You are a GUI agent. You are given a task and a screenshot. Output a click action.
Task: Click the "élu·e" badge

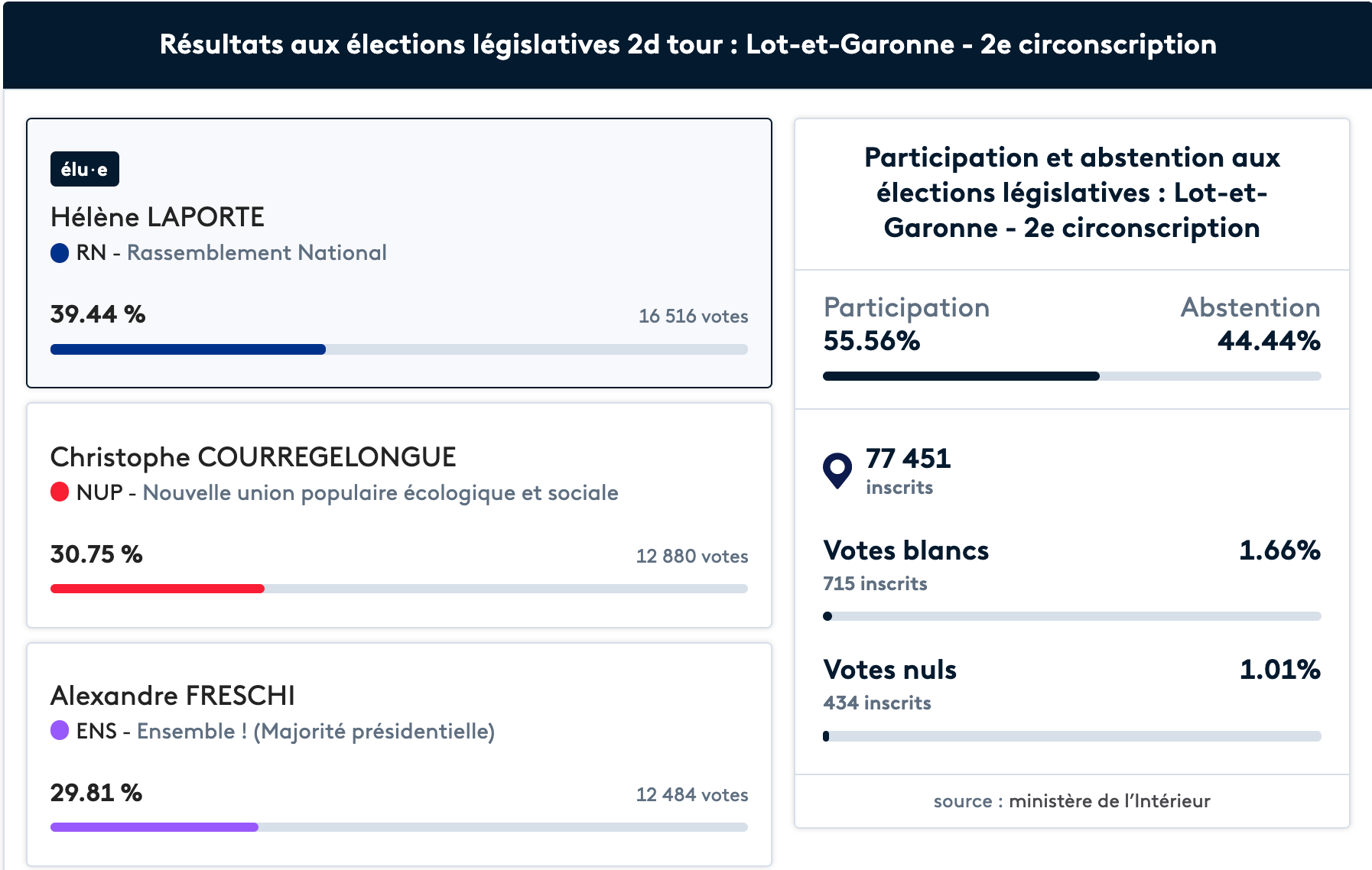84,169
